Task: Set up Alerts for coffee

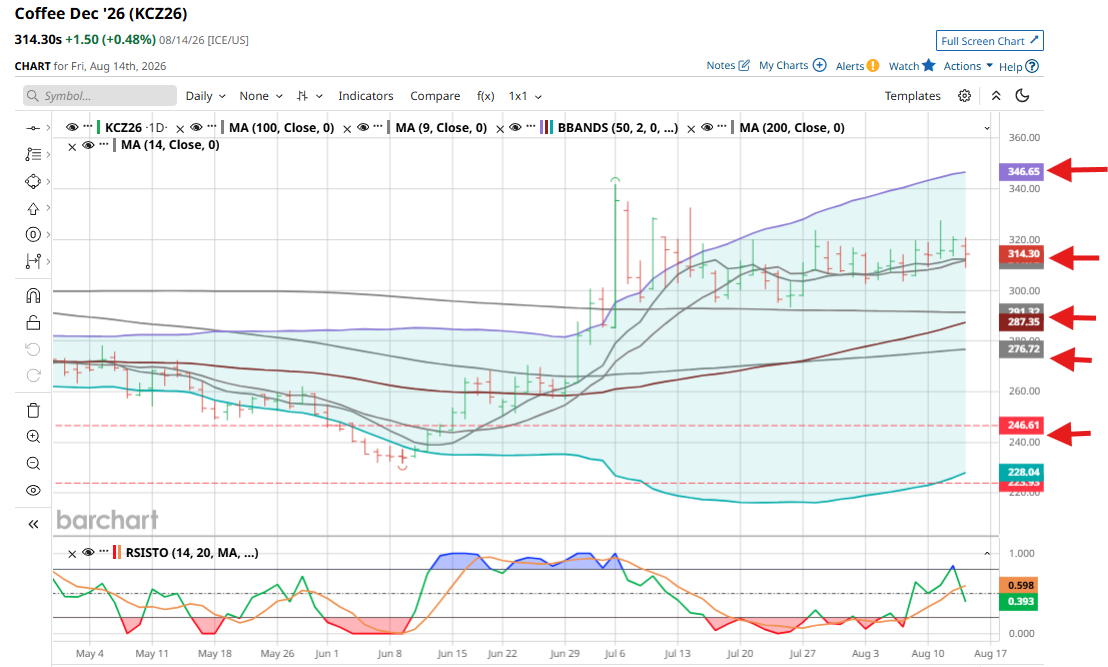Action: click(857, 66)
